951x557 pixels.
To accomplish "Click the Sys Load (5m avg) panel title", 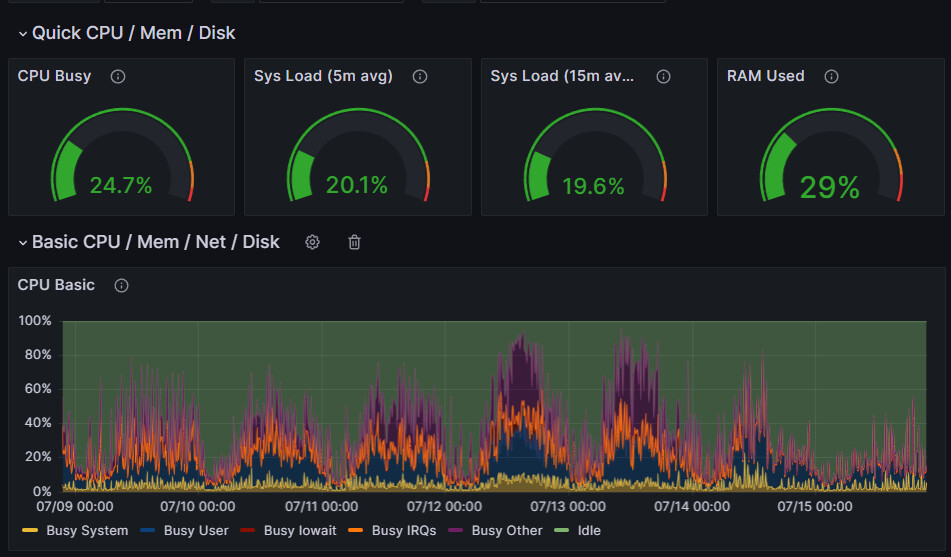I will pos(323,76).
